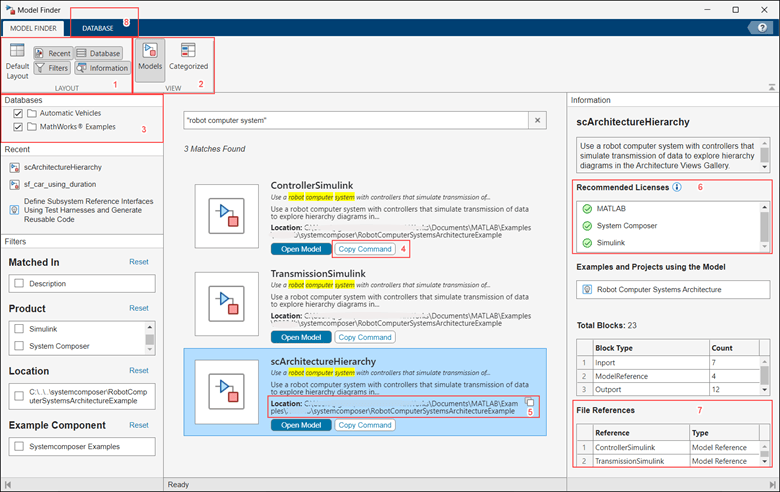
Task: Click the Automatic Vehicles folder icon
Action: (32, 113)
